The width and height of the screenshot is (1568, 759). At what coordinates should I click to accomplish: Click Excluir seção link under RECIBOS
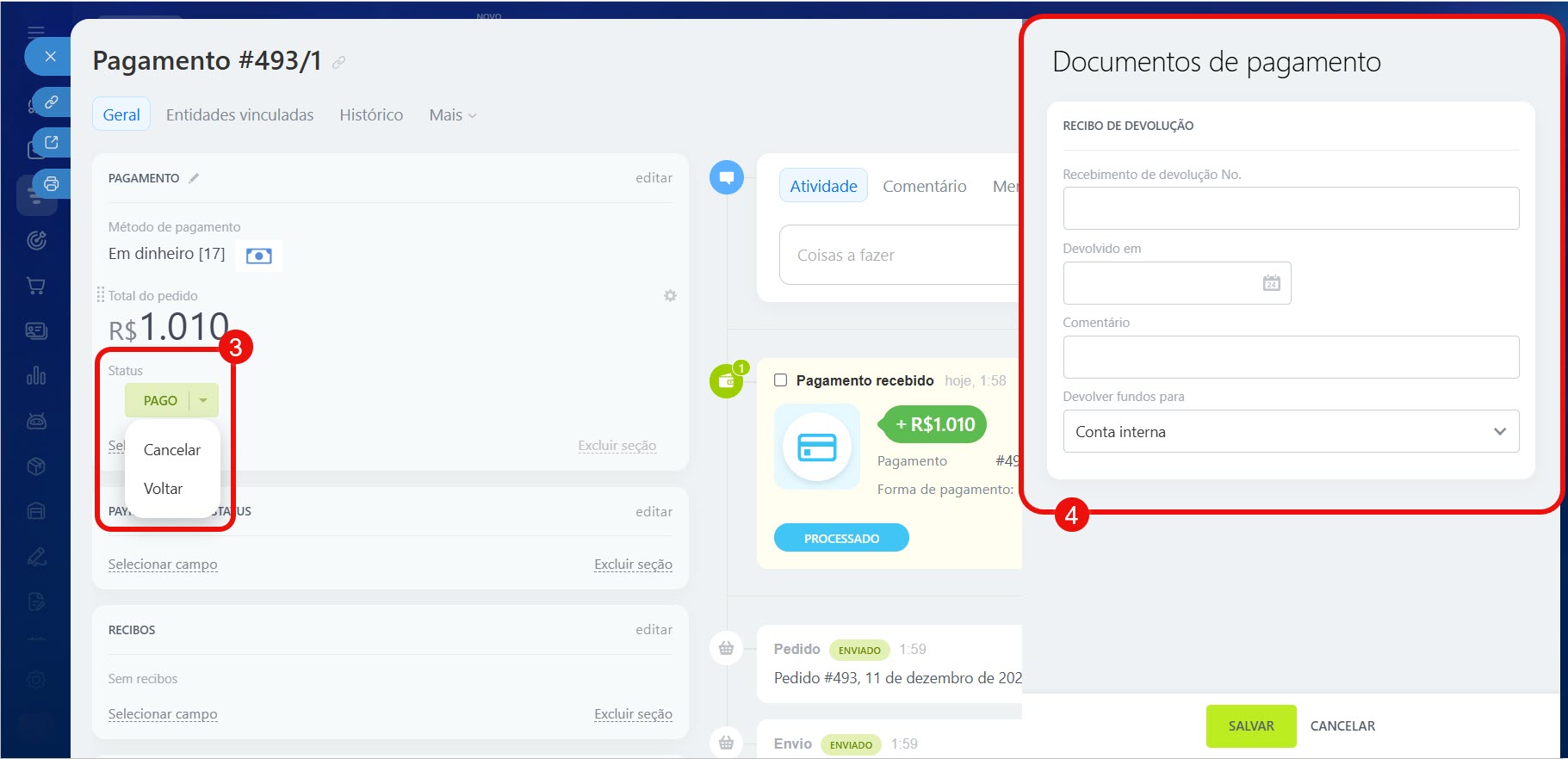coord(633,714)
